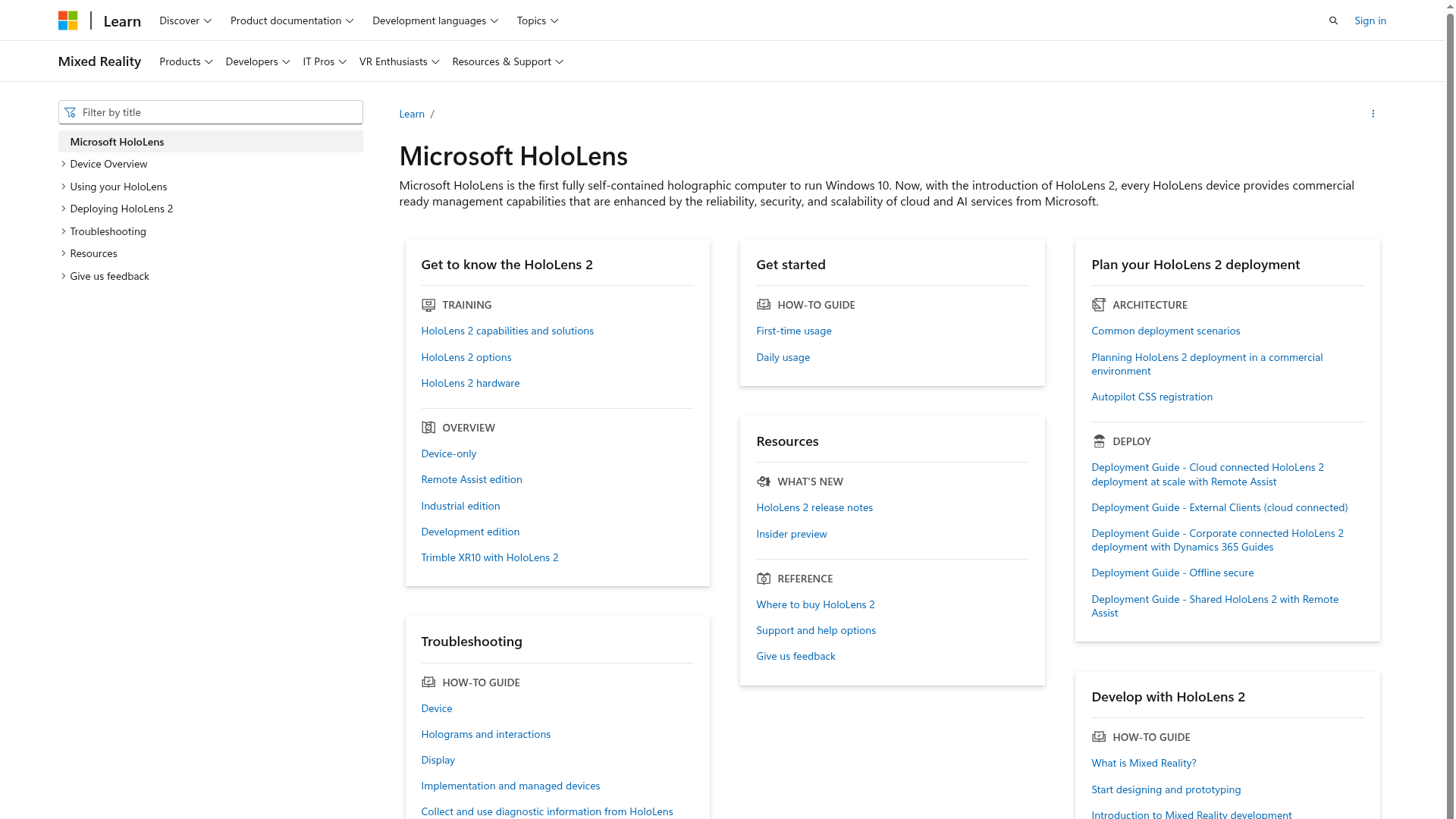Click the WHAT'S NEW section icon
Viewport: 1456px width, 819px height.
click(x=764, y=482)
